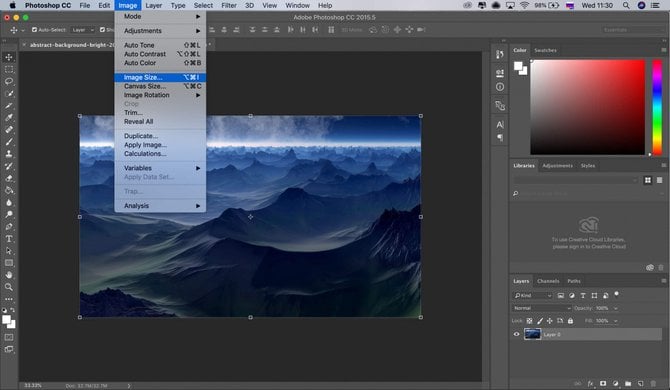Toggle Show Transform Controls checkbox
This screenshot has height=390, width=670.
coord(102,30)
